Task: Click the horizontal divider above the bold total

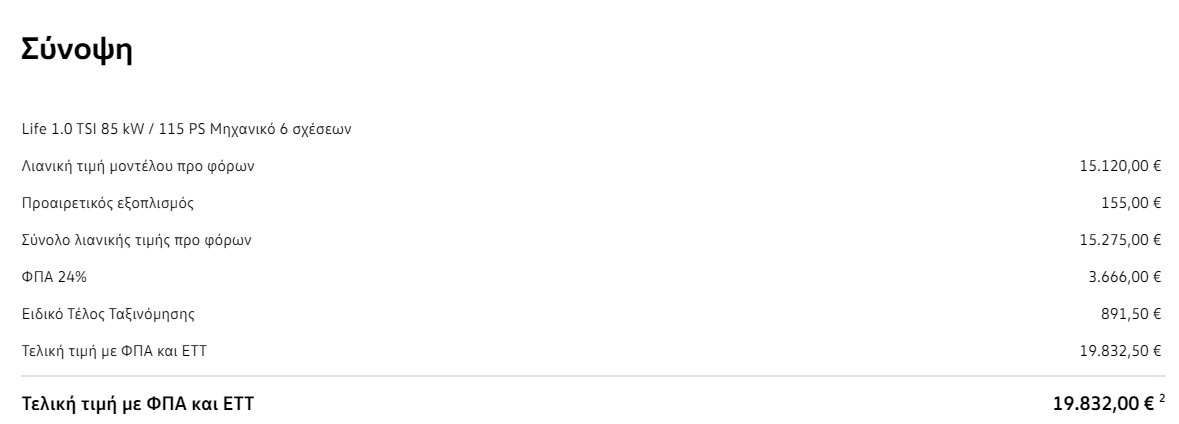Action: coord(593,376)
